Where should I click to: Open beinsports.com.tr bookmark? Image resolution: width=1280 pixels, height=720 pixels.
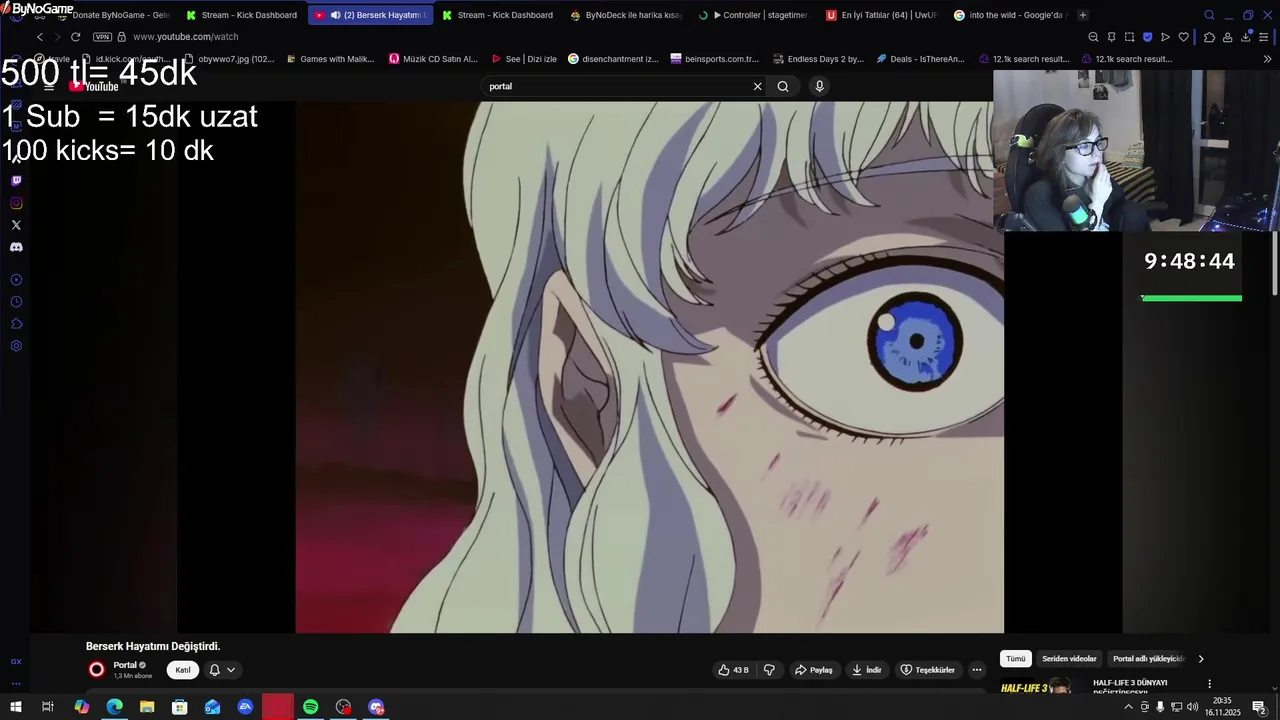tap(715, 59)
